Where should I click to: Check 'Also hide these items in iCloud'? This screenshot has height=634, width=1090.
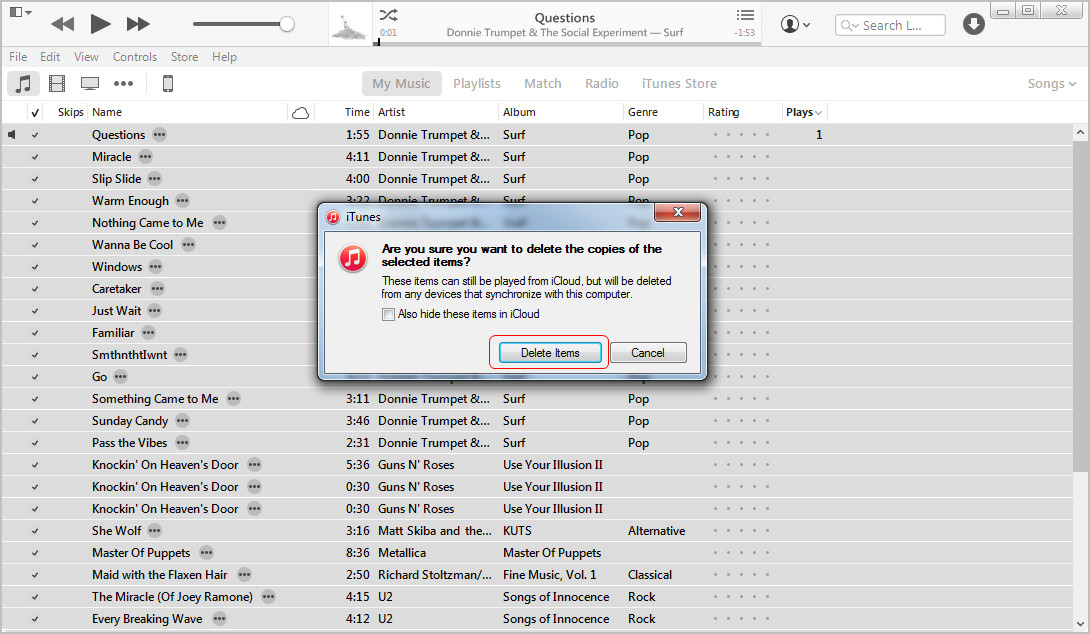point(389,314)
